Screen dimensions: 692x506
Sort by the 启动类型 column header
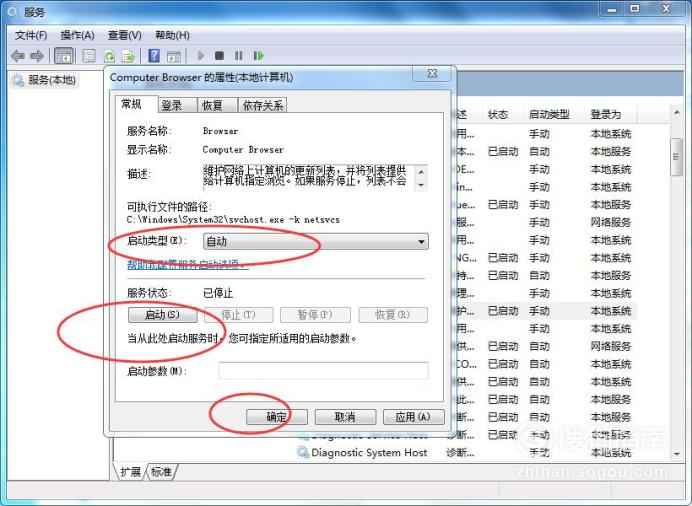pyautogui.click(x=549, y=115)
